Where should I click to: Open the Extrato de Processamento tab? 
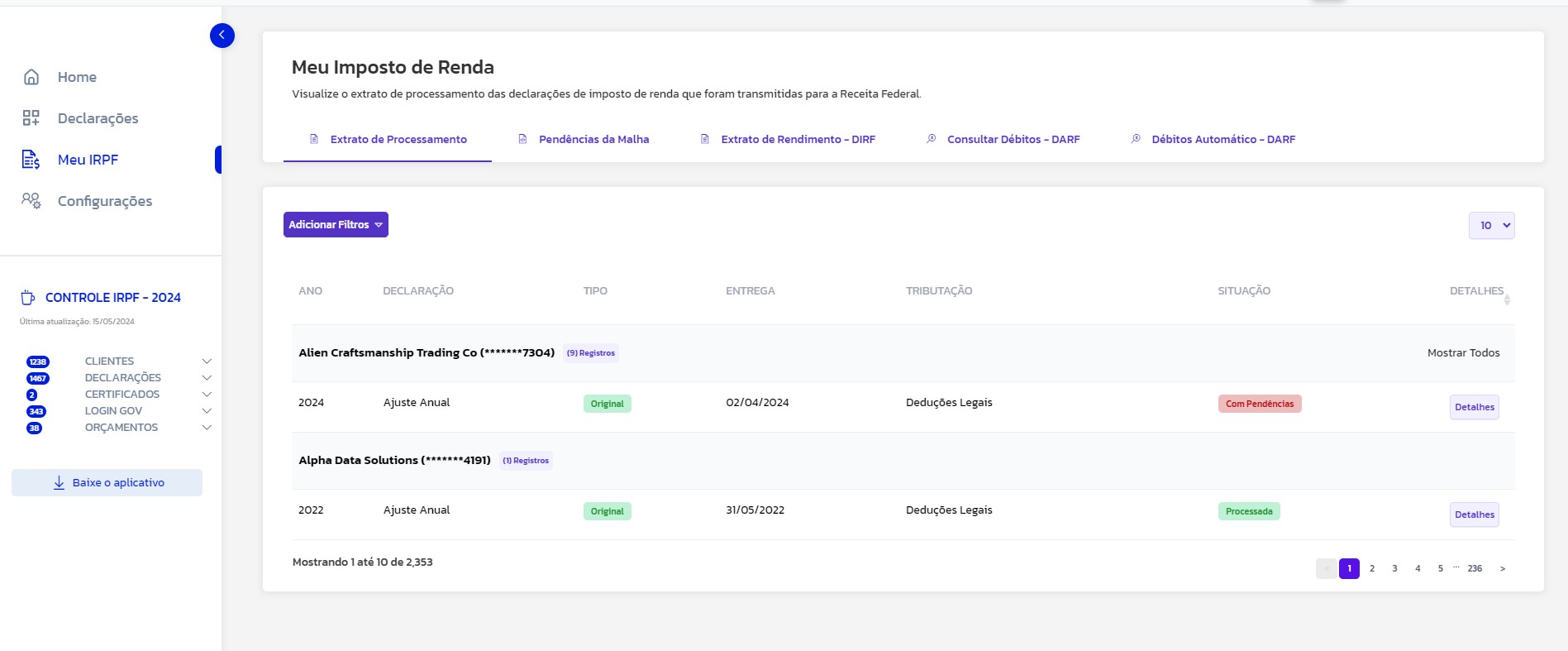(x=388, y=140)
